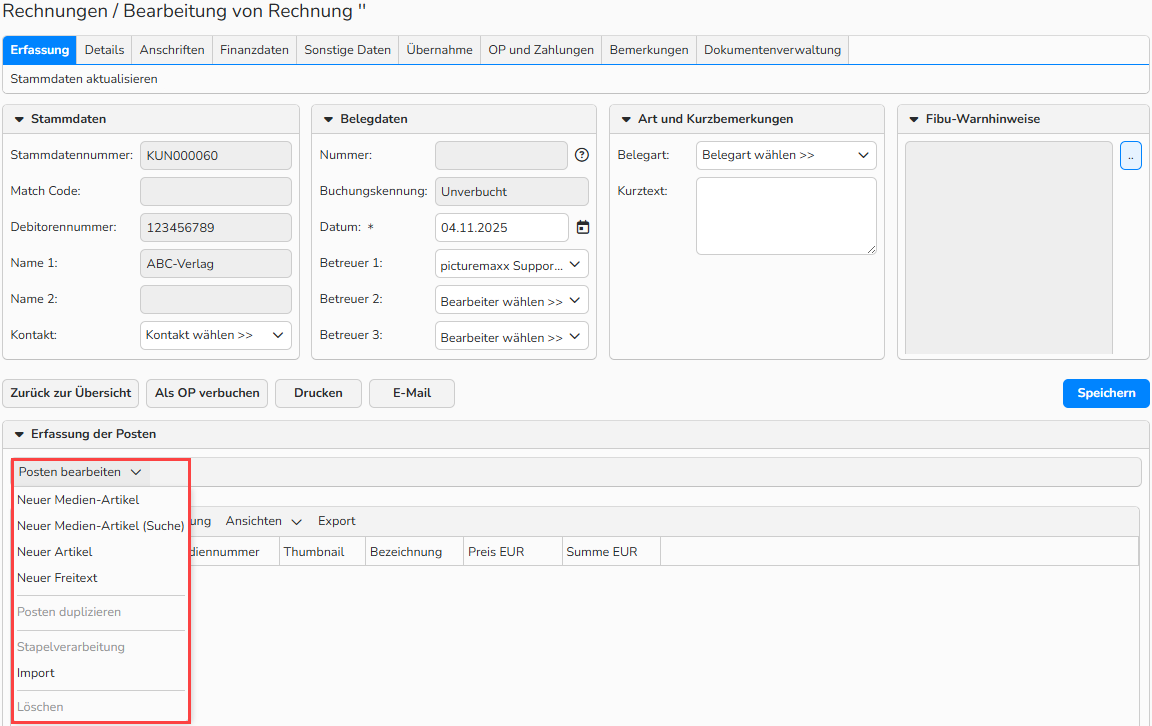Screen dimensions: 1152x726
Task: Collapse the Fibu-Warnhinweise section
Action: [914, 119]
